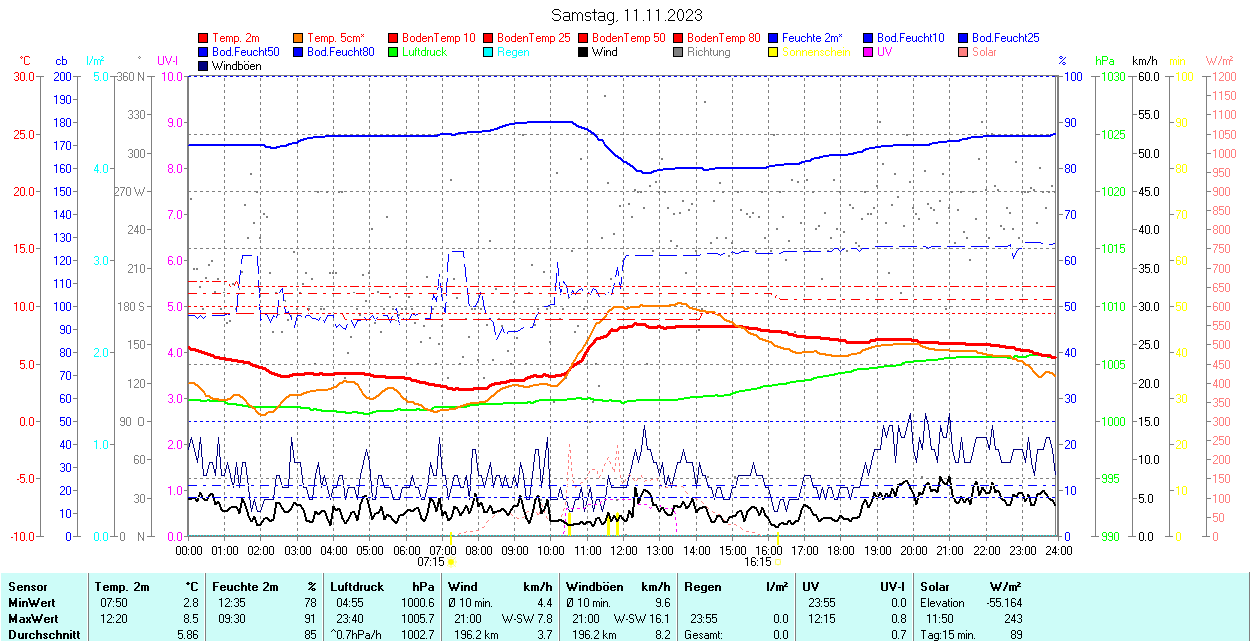
Task: Click the Luftdruck column header in table
Action: 357,587
